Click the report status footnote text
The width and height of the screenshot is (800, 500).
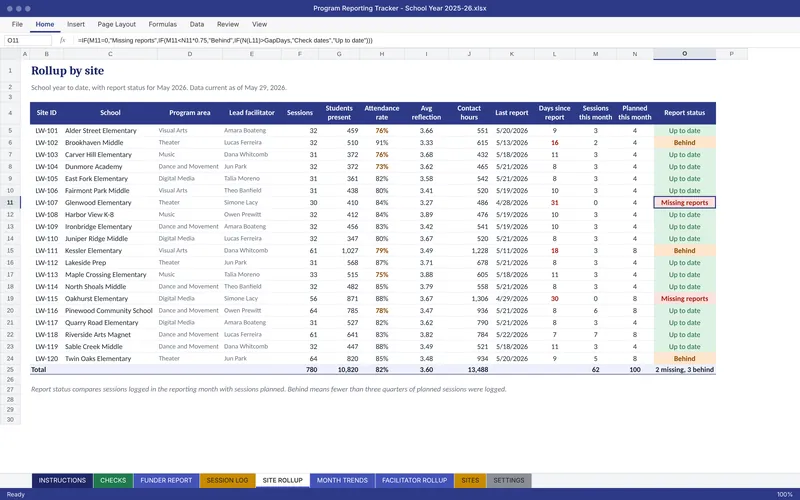coord(268,389)
